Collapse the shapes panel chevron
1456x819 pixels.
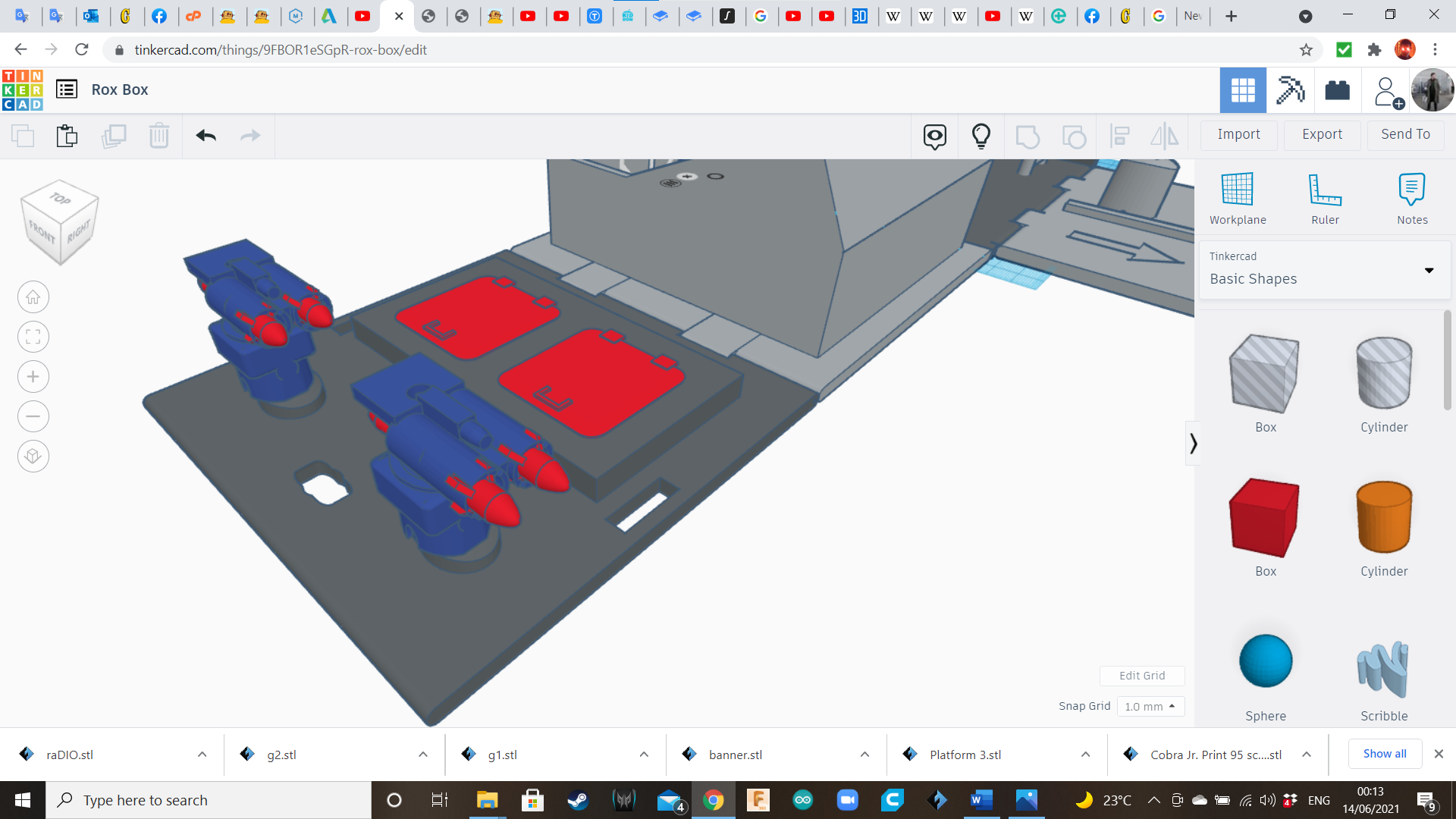[x=1193, y=443]
